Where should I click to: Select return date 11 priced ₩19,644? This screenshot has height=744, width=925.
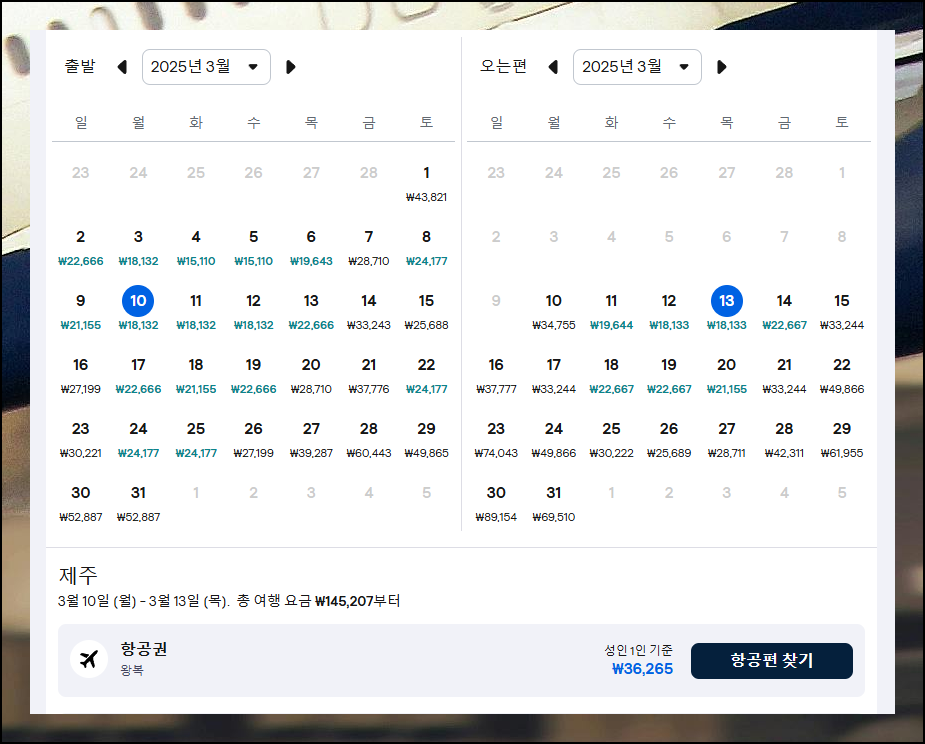point(611,312)
